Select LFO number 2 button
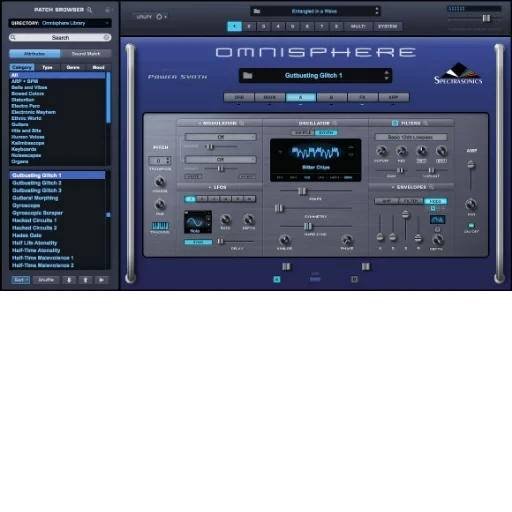The width and height of the screenshot is (512, 512). click(x=202, y=199)
